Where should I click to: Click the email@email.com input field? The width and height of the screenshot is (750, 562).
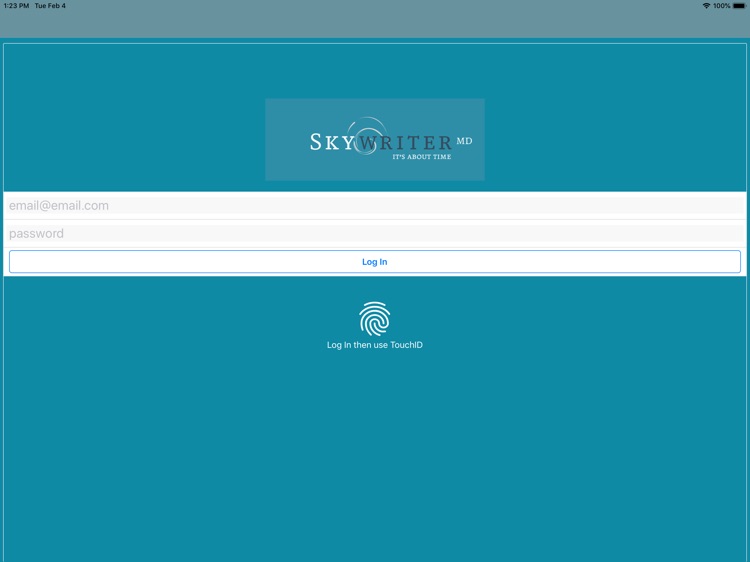point(375,206)
